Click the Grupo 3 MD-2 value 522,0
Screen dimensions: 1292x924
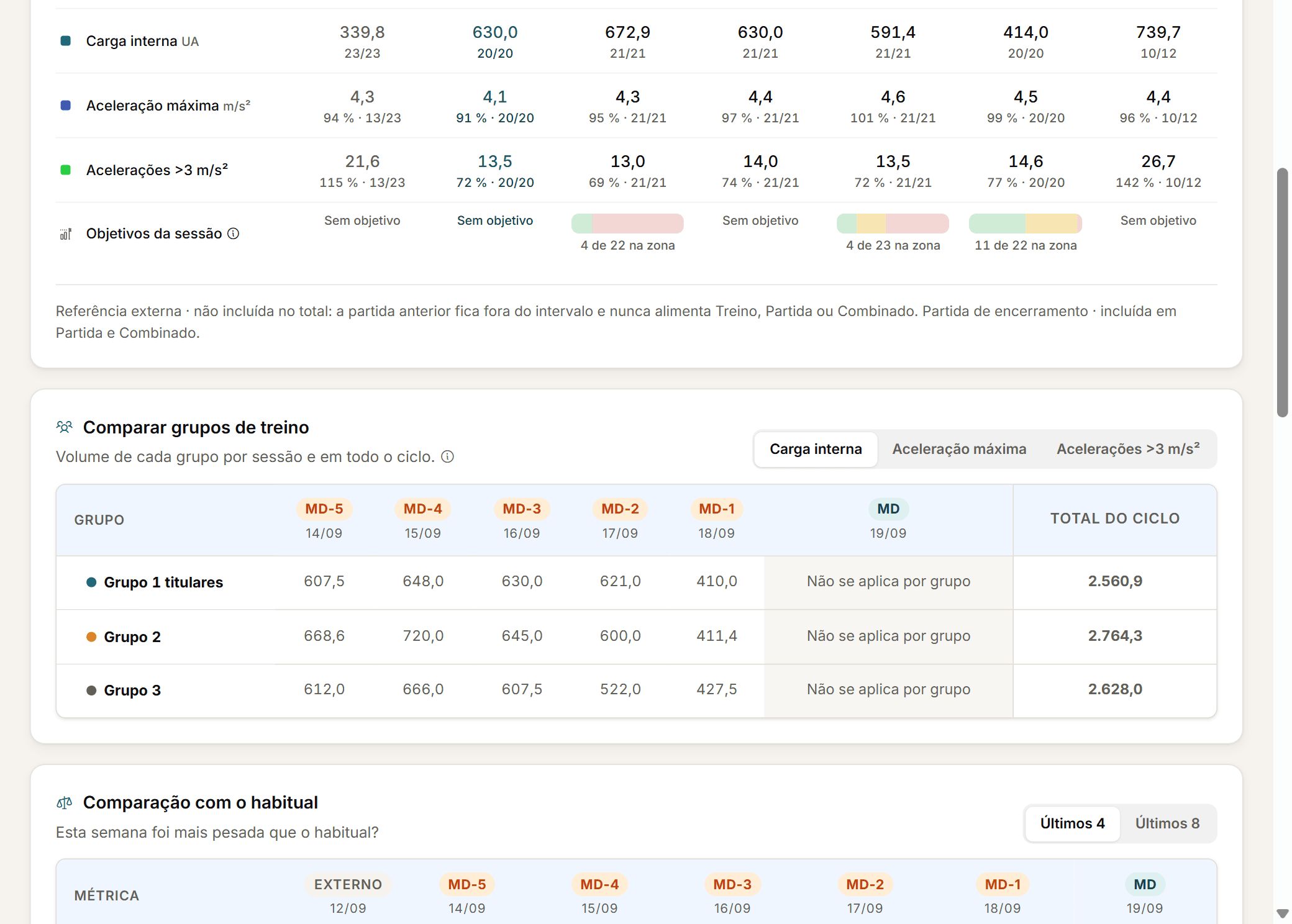[620, 689]
